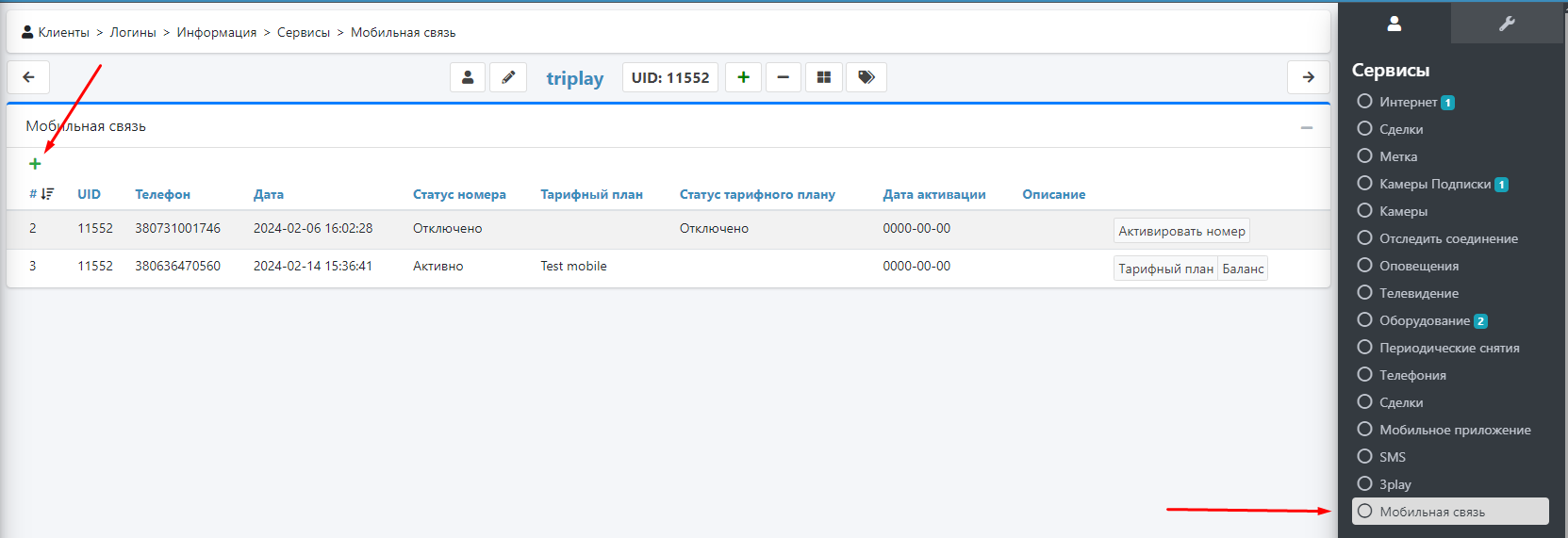1568x538 pixels.
Task: Sort by Статус номера column header
Action: [459, 194]
